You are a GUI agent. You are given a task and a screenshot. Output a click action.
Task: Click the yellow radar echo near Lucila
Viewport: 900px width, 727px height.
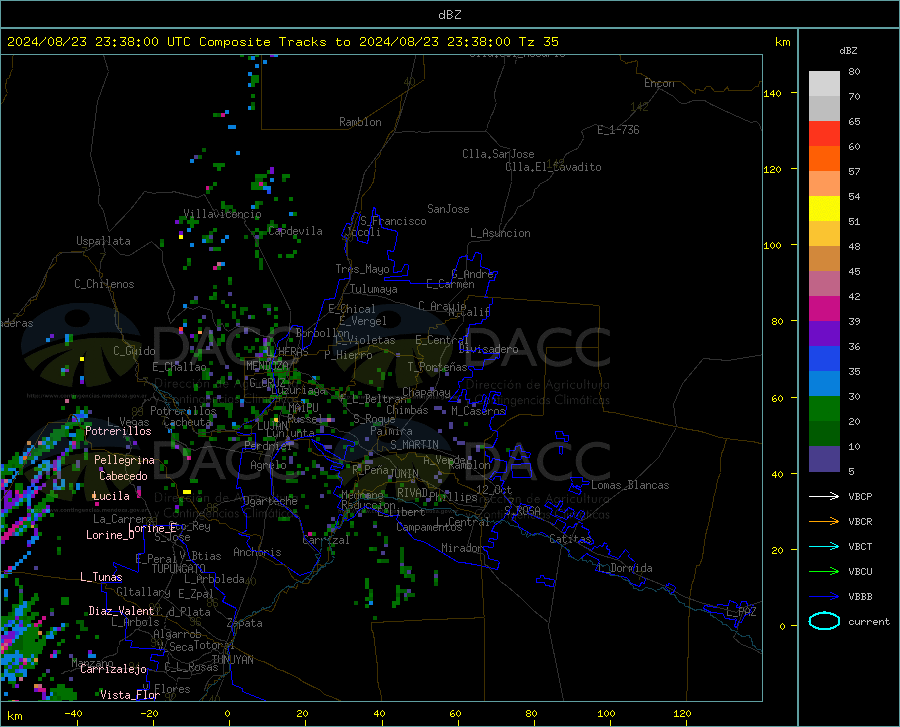187,492
